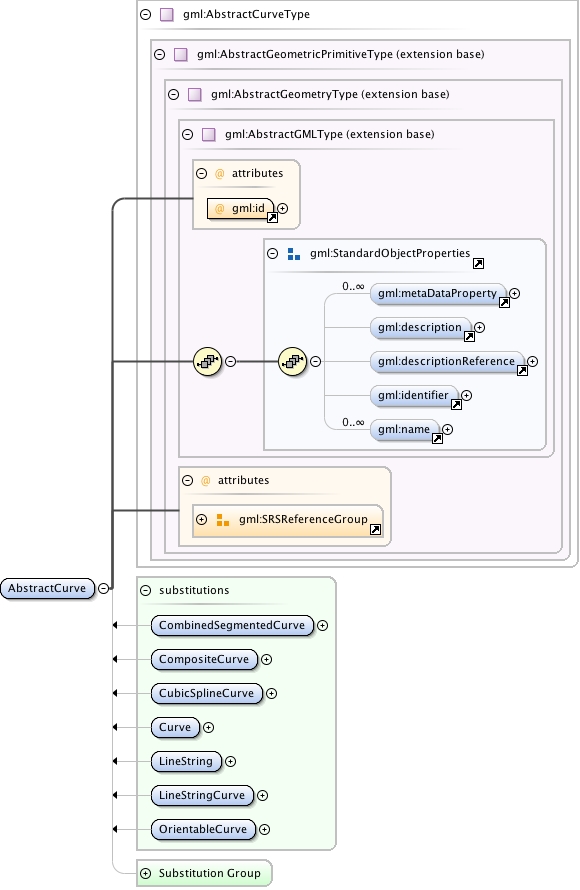Expand gml:SRSReferenceGroup attribute group
The image size is (580, 890).
(x=201, y=519)
